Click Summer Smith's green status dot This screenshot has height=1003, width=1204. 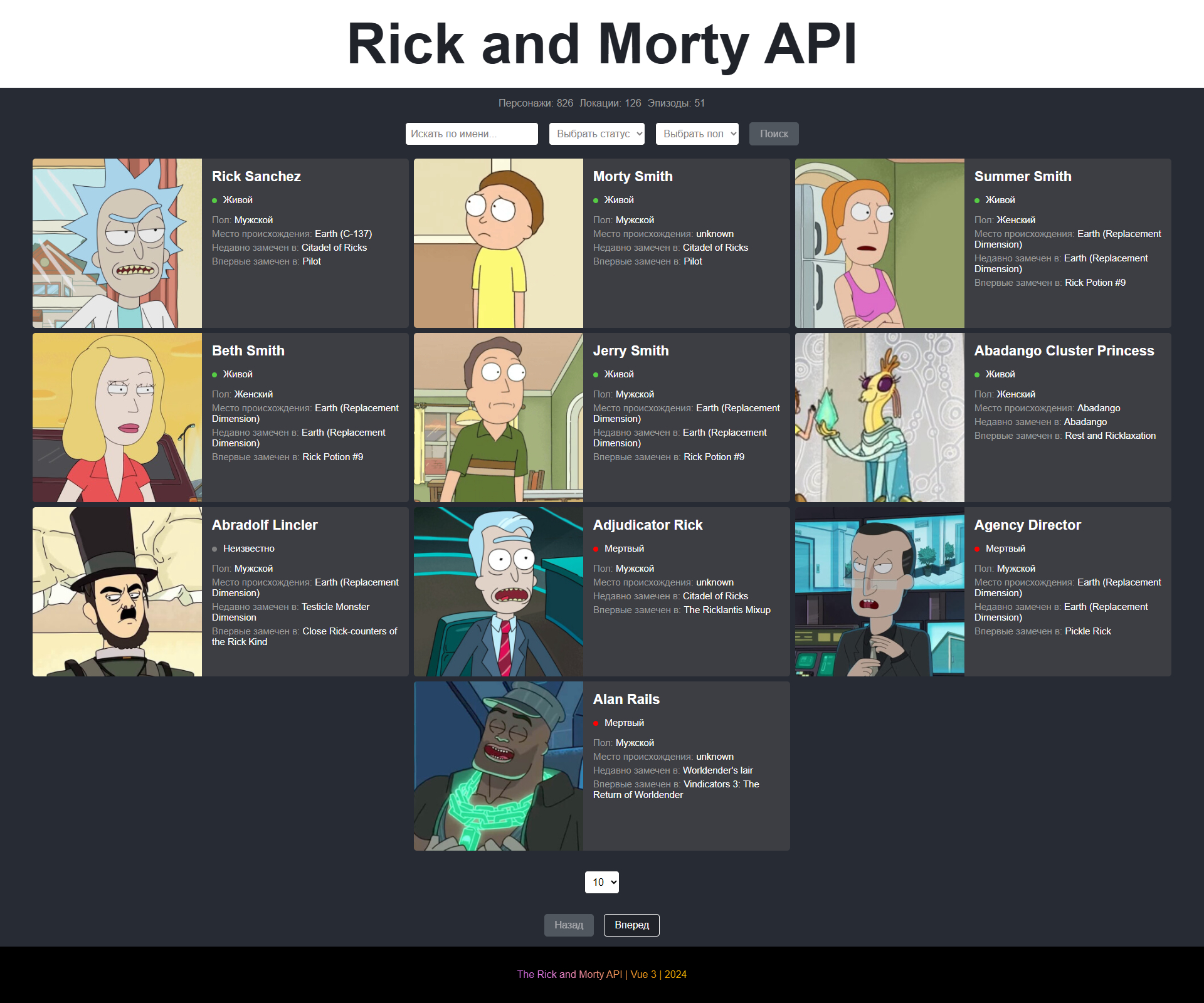(977, 201)
